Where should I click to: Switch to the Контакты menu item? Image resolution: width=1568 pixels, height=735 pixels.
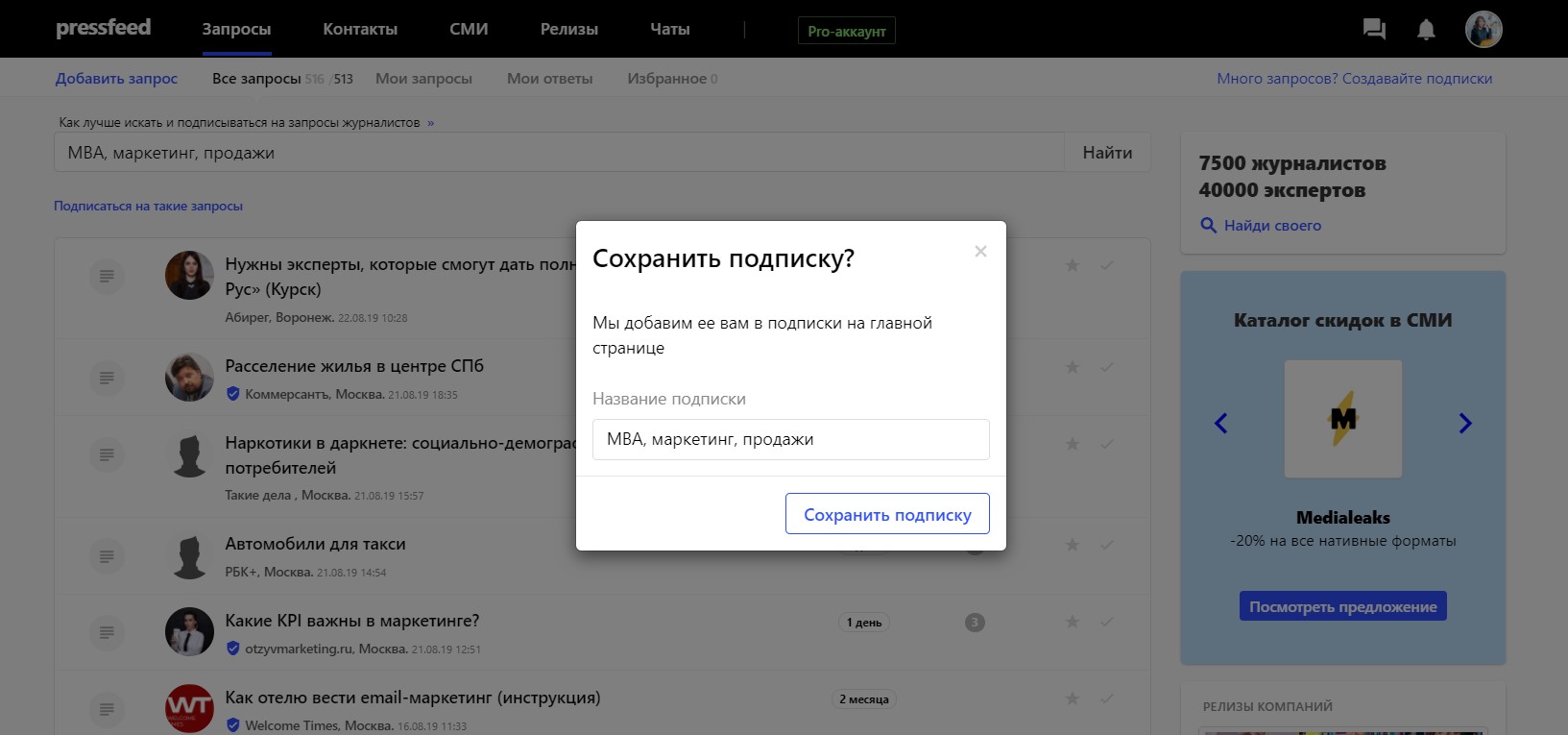point(360,29)
